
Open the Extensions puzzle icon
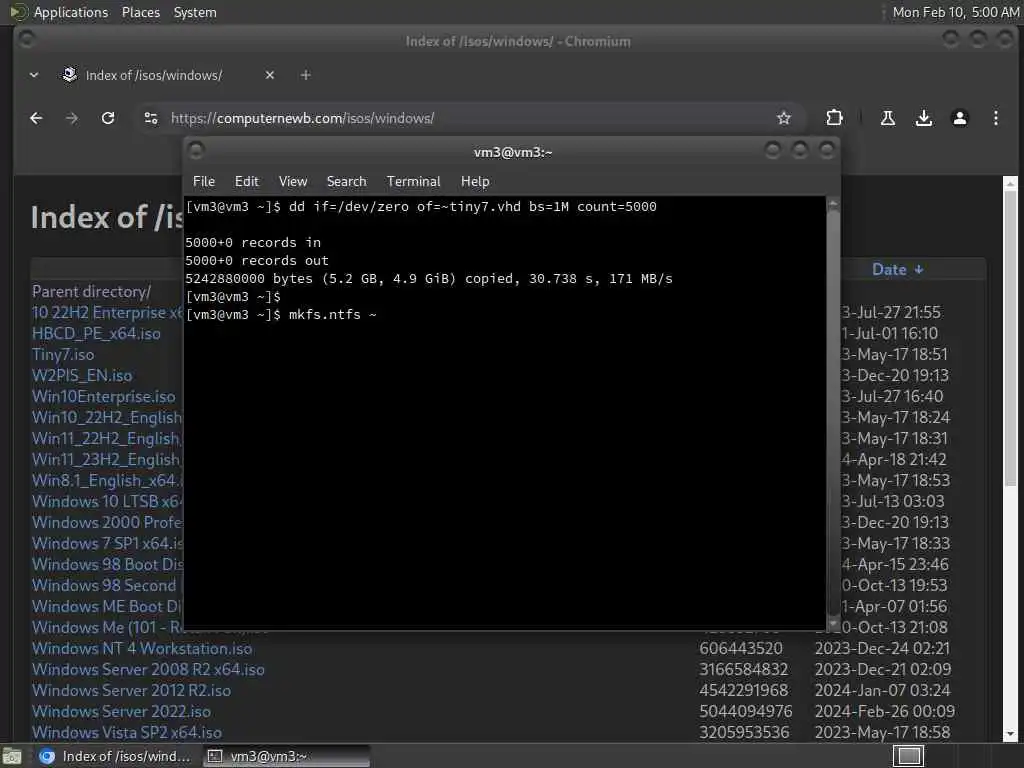tap(834, 118)
